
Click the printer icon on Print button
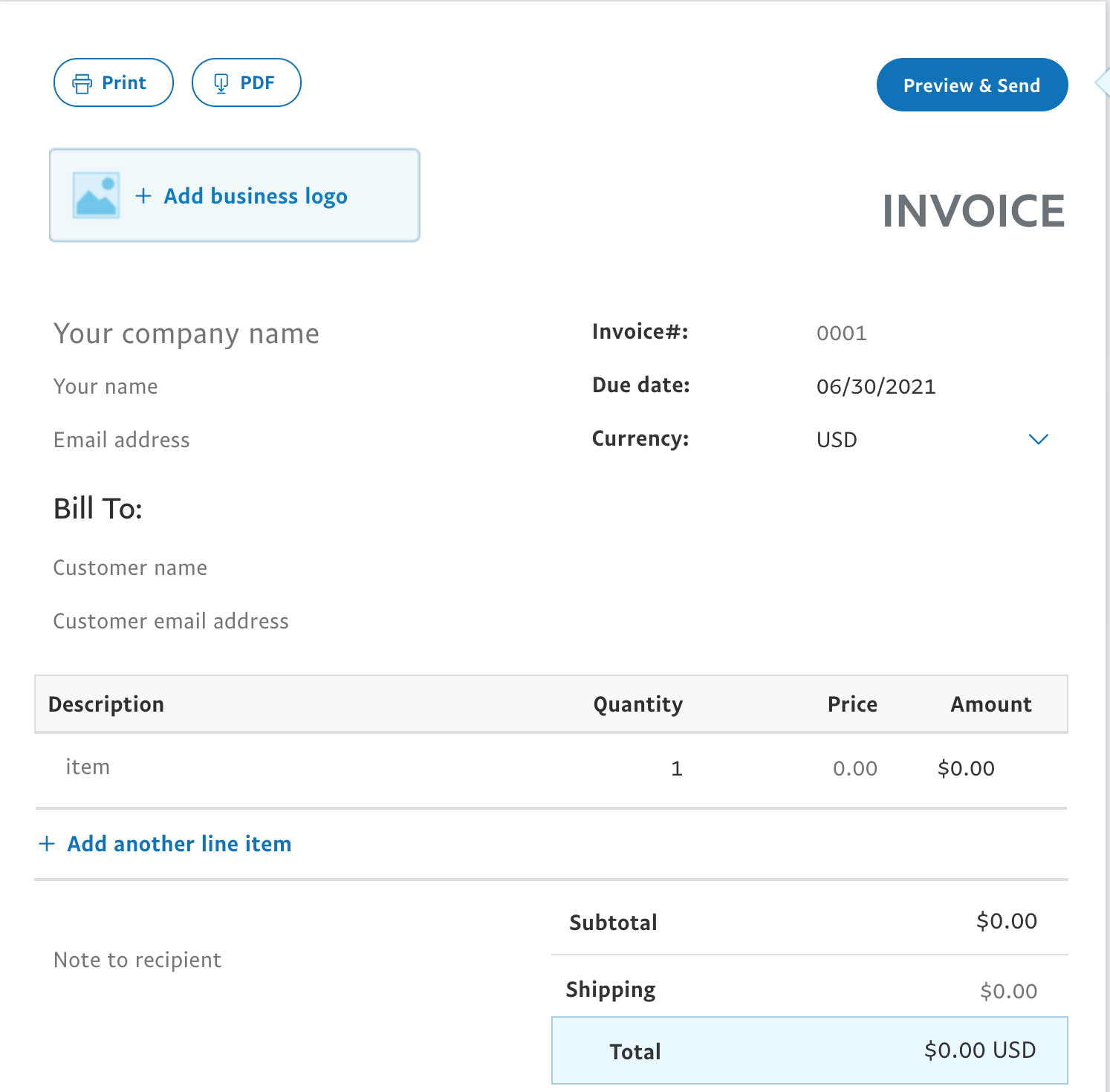(82, 83)
